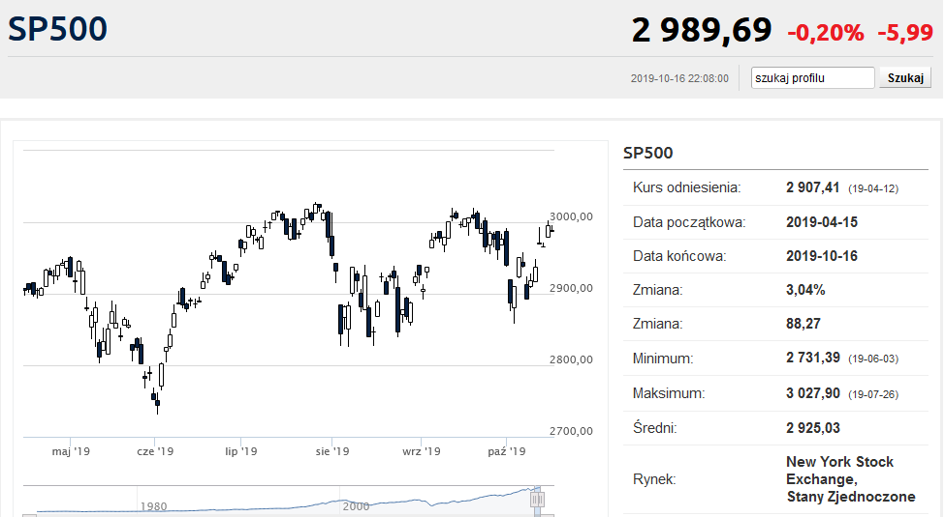
Task: Click the SP500 heading in the stats panel
Action: 648,153
